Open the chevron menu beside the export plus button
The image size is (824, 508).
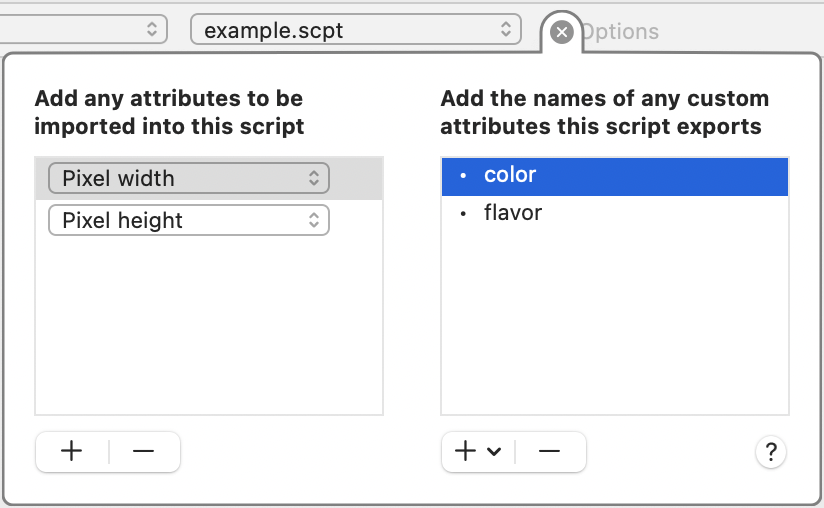click(x=494, y=451)
